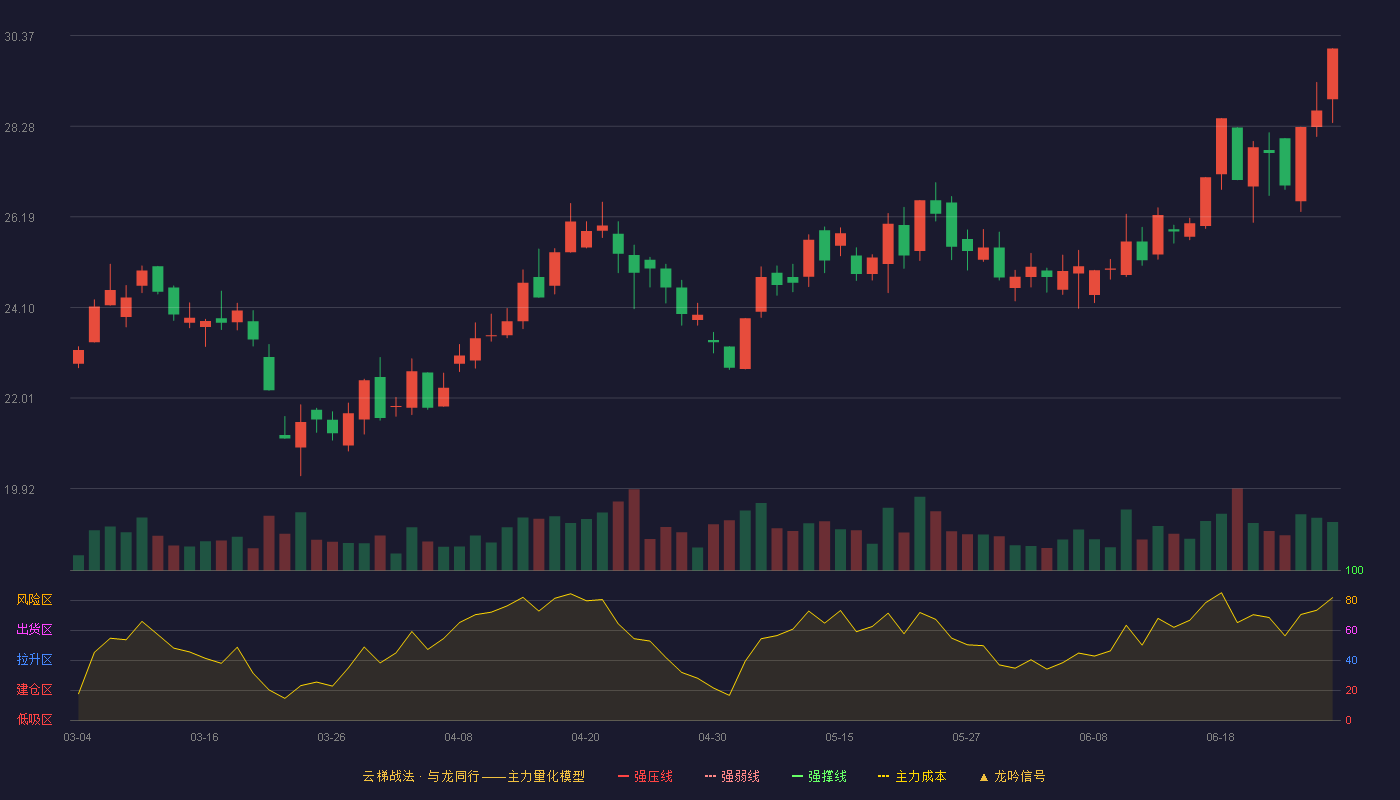The image size is (1400, 800).
Task: Click the red 0 indicator axis value
Action: (1348, 720)
